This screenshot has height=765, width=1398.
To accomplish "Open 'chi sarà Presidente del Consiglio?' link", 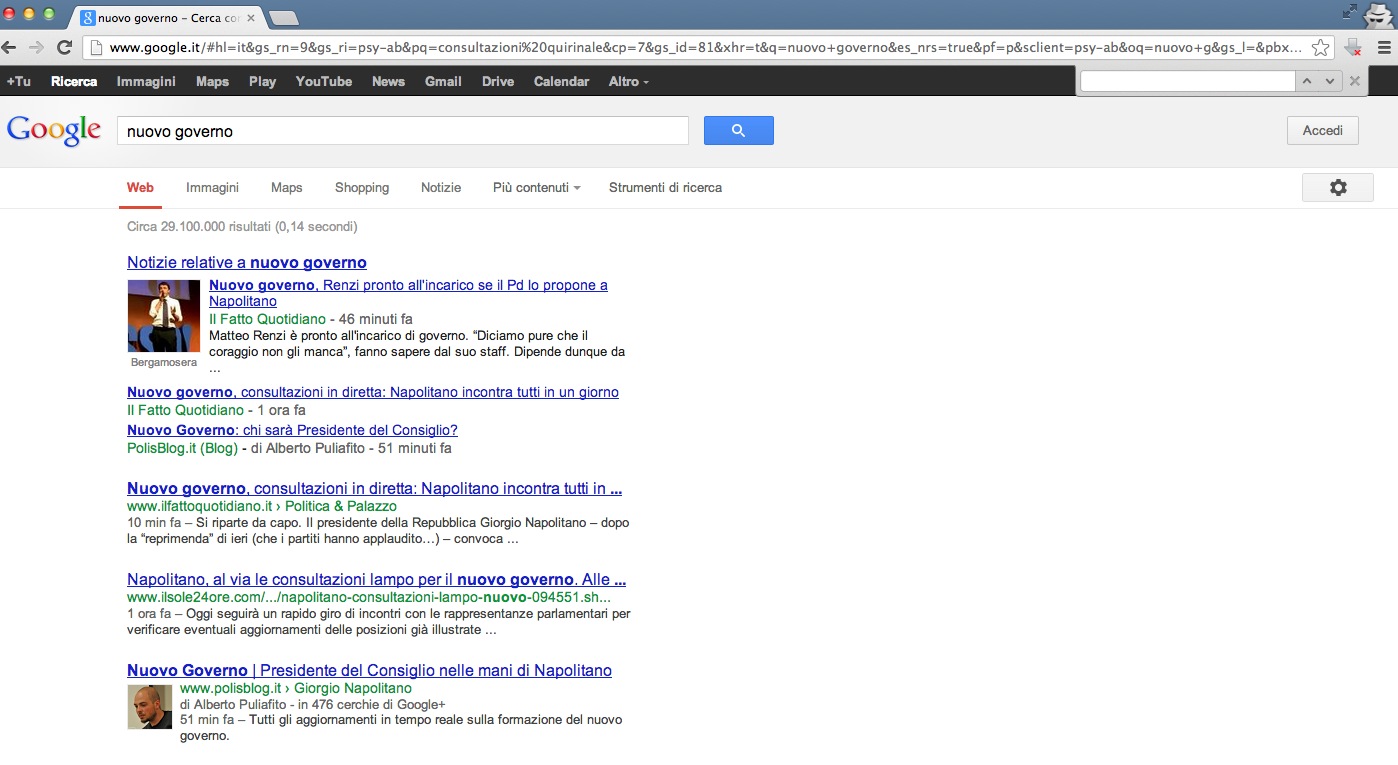I will click(x=292, y=431).
